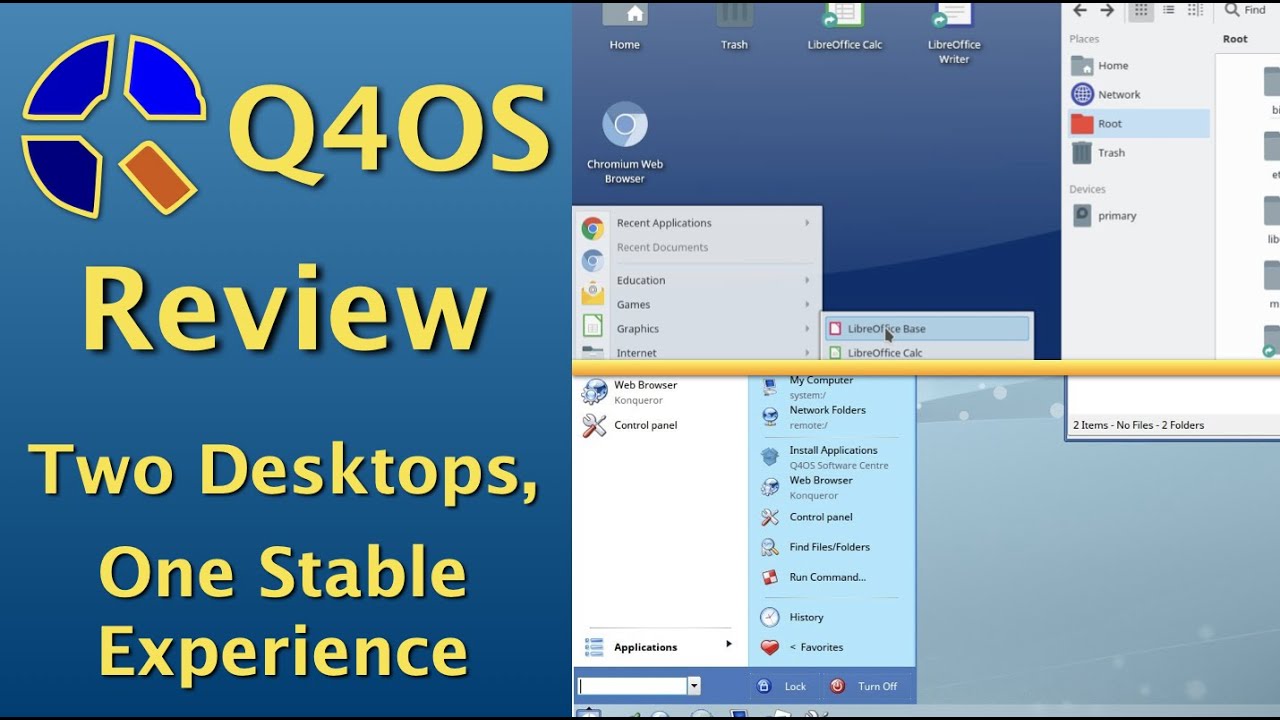This screenshot has width=1280, height=720.
Task: Select Network in the Places sidebar
Action: tap(1139, 95)
